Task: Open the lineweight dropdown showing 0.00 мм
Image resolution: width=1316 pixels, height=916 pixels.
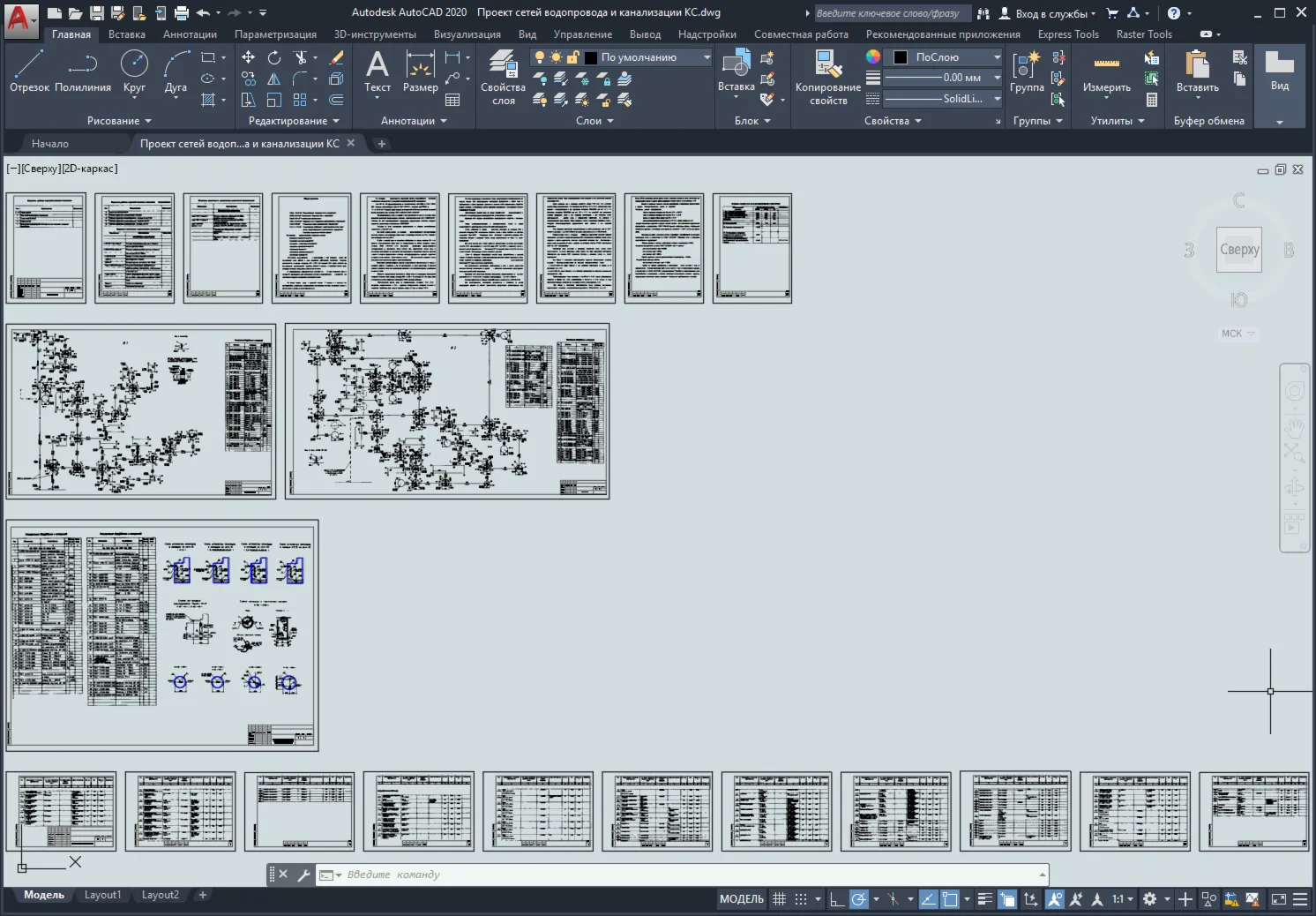Action: pos(943,78)
